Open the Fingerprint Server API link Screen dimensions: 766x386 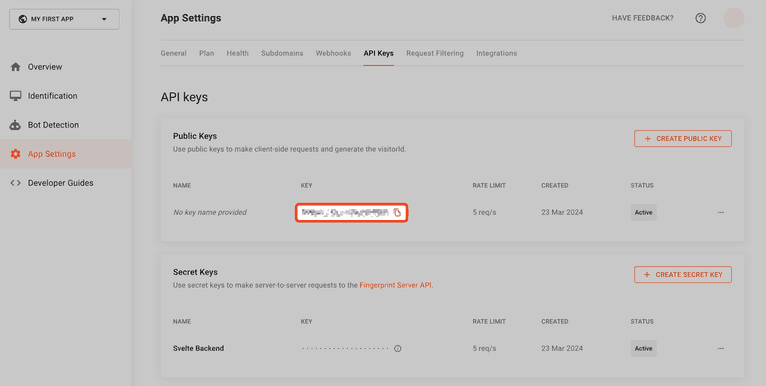click(395, 285)
